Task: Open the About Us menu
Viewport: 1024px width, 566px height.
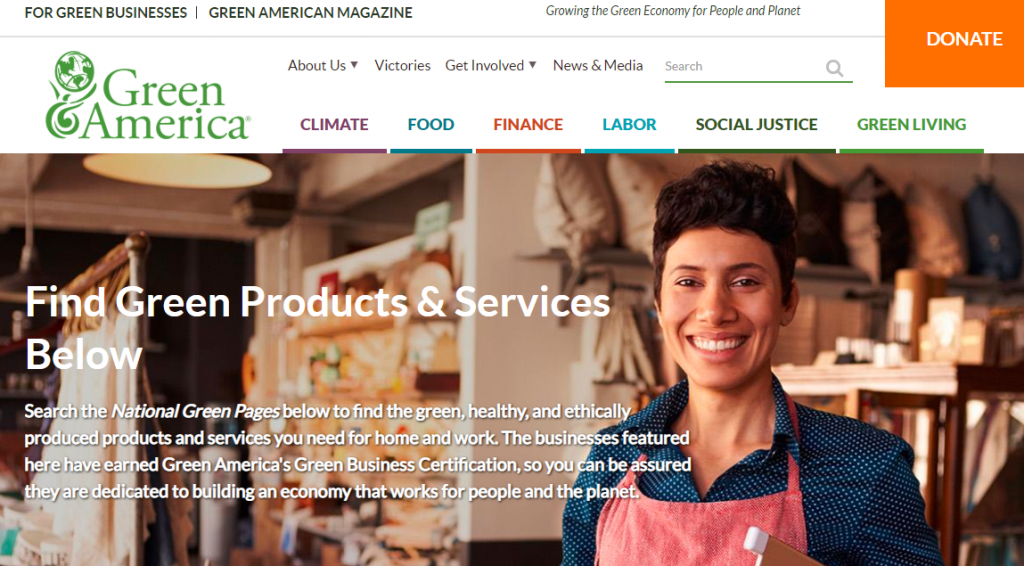Action: point(317,65)
